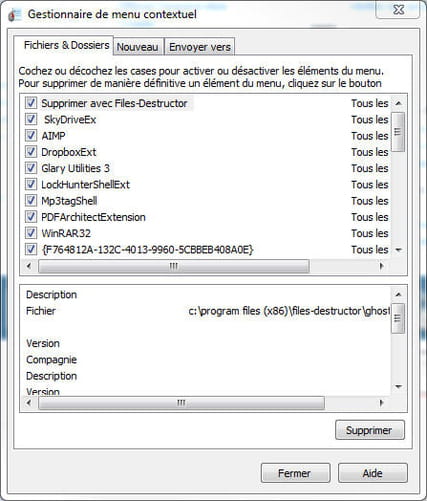The height and width of the screenshot is (501, 427).
Task: Click the description panel vertical scrollbar thumb
Action: [397, 318]
